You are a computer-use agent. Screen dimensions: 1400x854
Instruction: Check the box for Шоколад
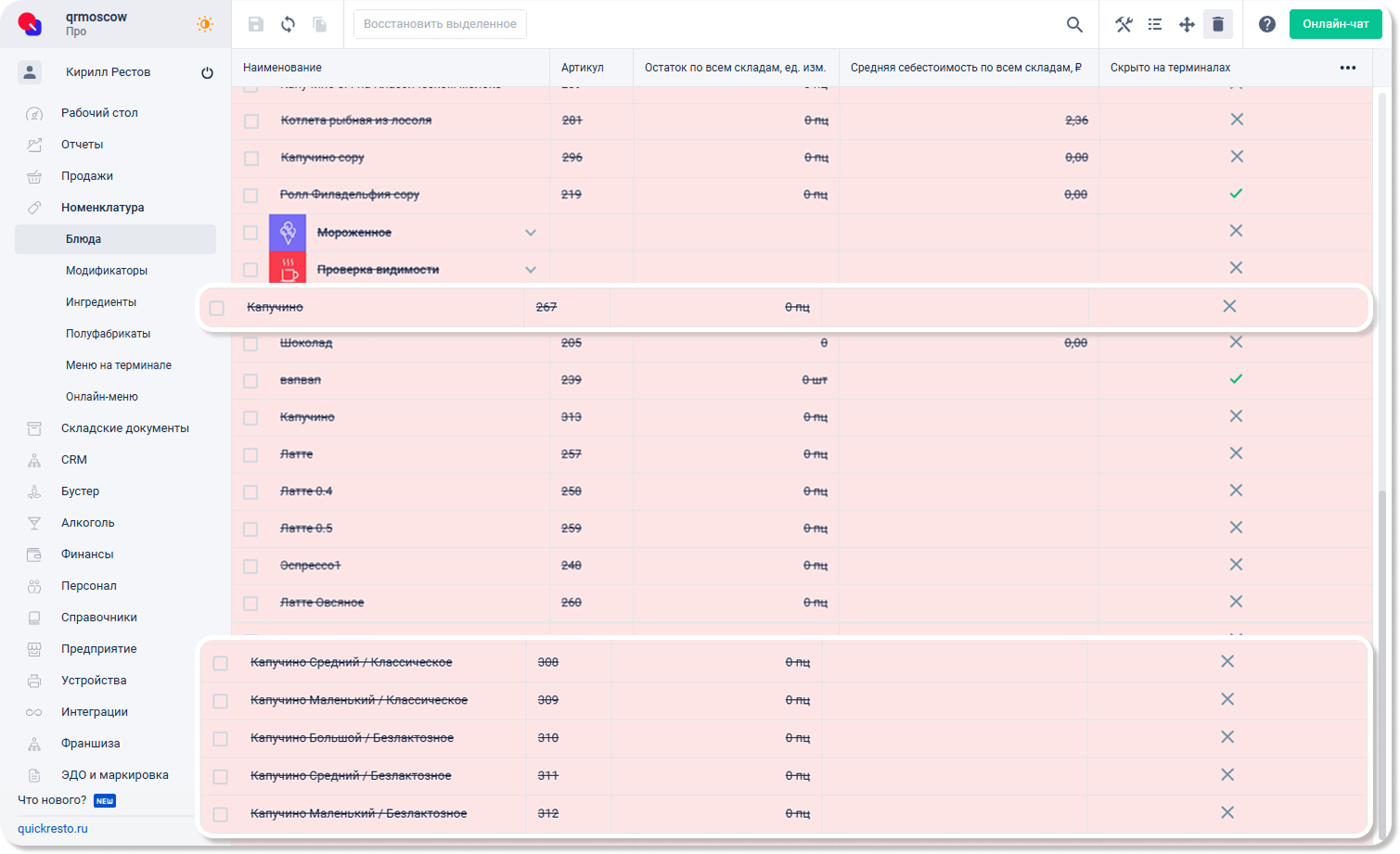pyautogui.click(x=250, y=344)
